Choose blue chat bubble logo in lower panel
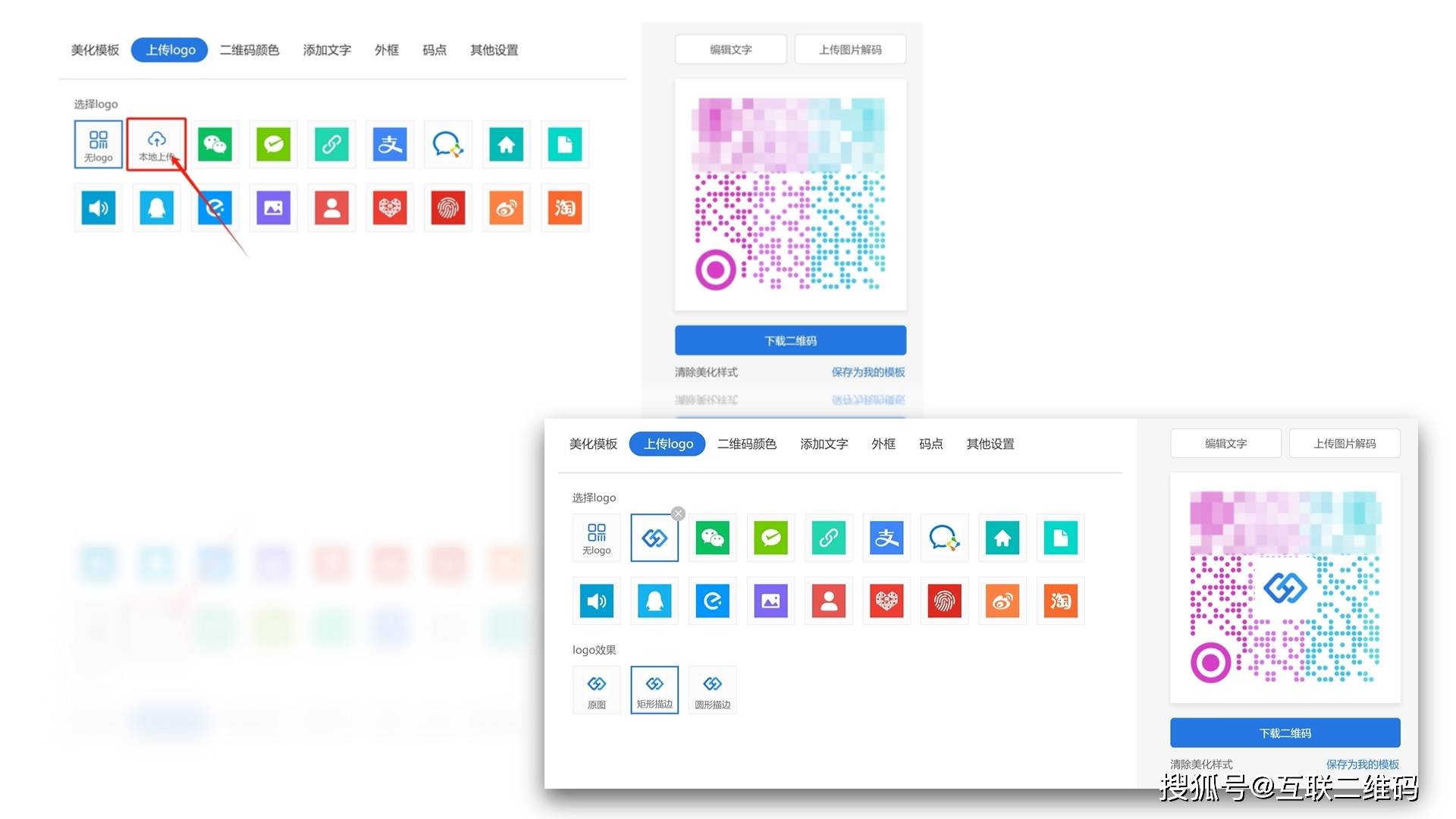1456x819 pixels. [x=944, y=538]
